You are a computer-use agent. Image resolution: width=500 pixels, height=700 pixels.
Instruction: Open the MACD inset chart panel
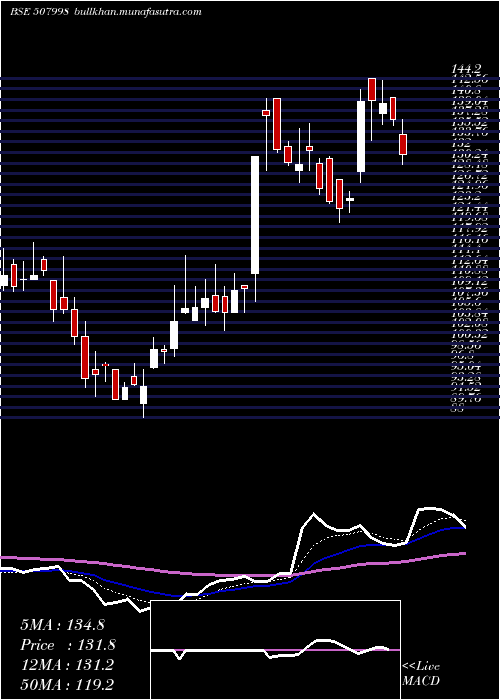coord(275,650)
